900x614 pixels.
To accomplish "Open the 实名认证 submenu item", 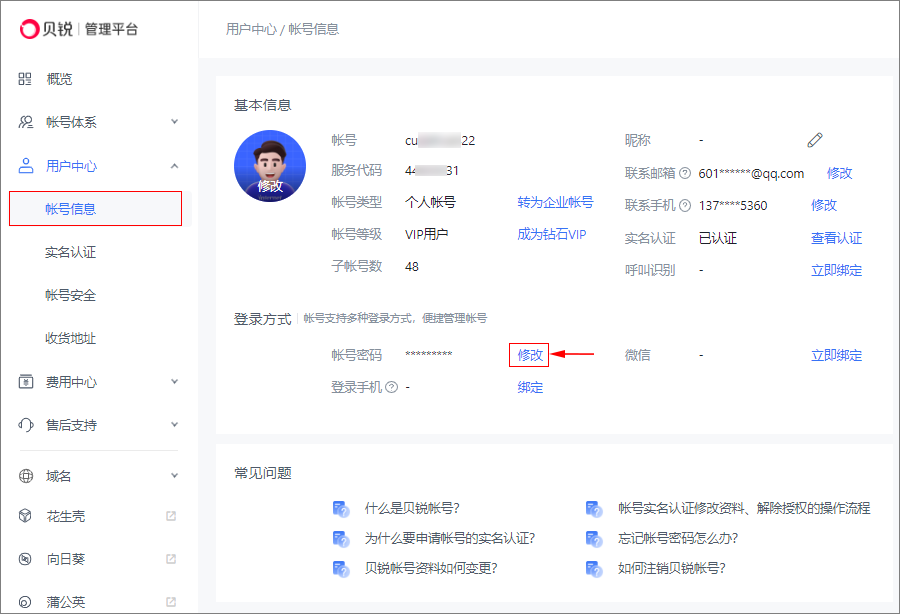I will point(71,252).
